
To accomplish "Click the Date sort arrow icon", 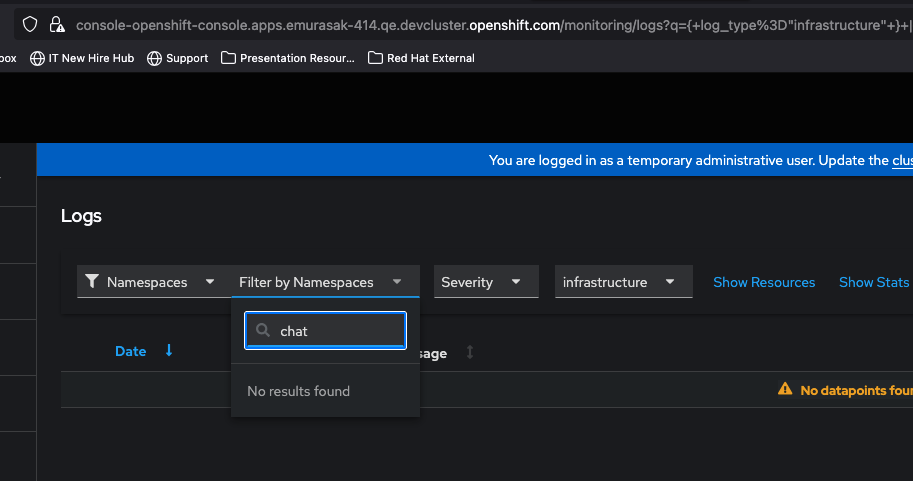I will pyautogui.click(x=169, y=350).
